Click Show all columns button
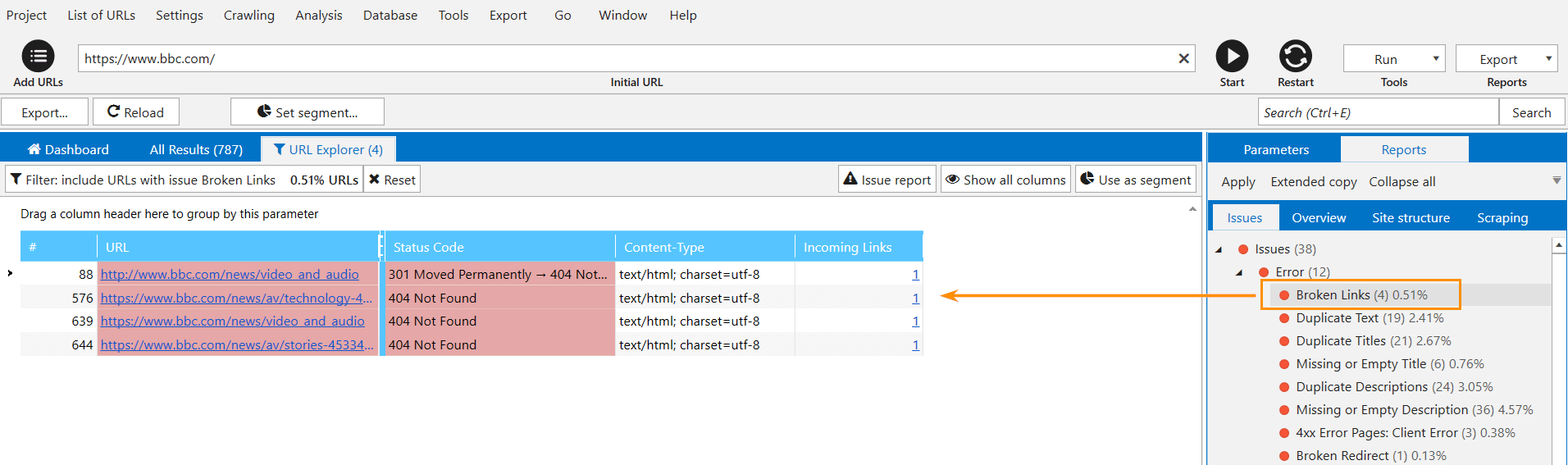Screen dimensions: 1568x465 (x=1005, y=180)
